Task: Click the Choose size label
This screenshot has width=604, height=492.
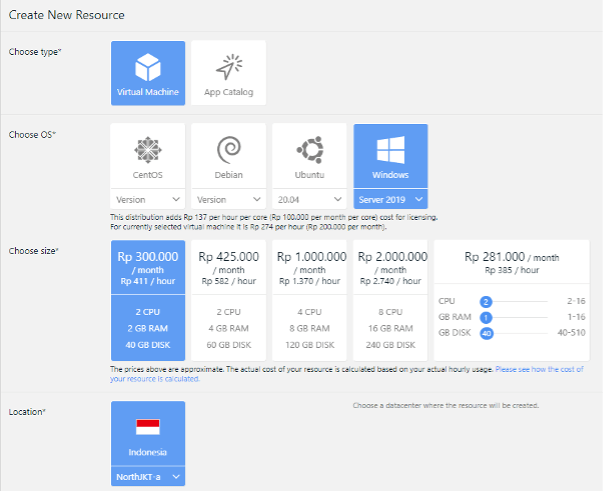Action: 34,251
